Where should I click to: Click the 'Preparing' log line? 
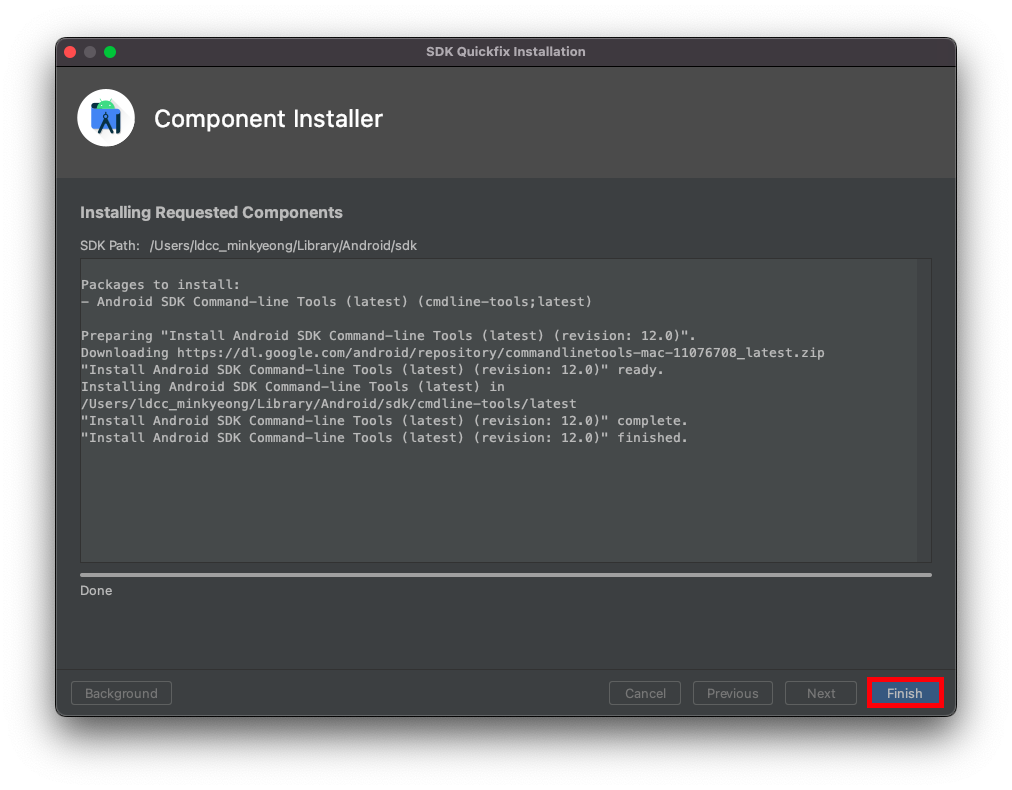388,336
